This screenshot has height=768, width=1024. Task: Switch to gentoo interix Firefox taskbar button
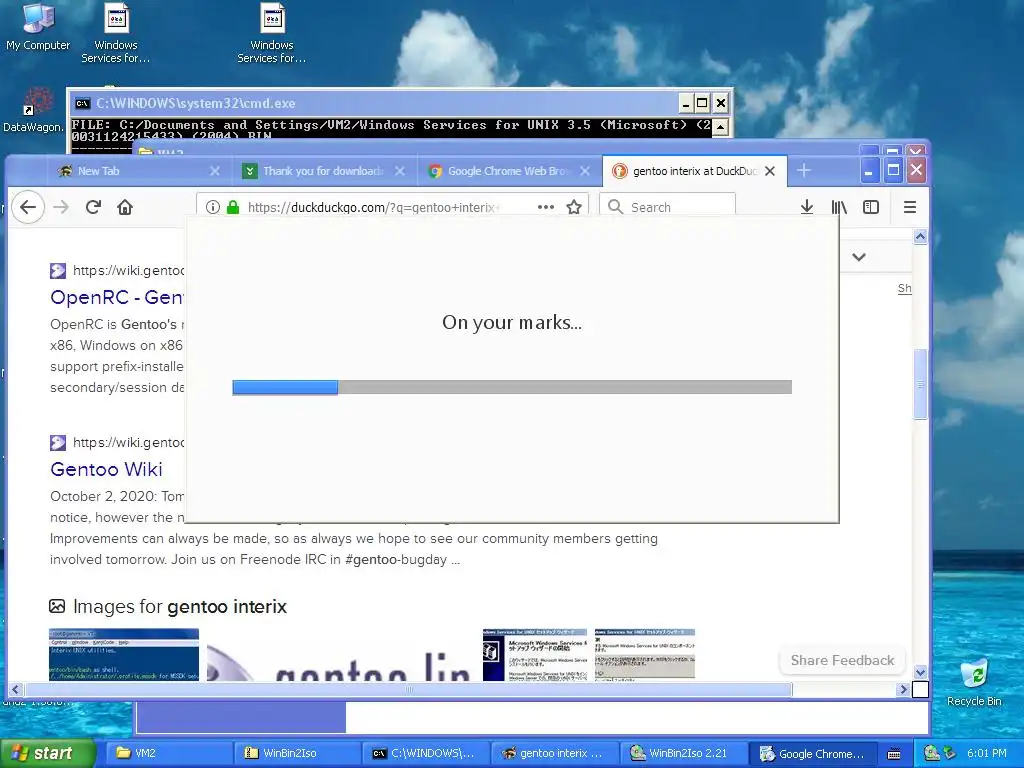(x=554, y=753)
